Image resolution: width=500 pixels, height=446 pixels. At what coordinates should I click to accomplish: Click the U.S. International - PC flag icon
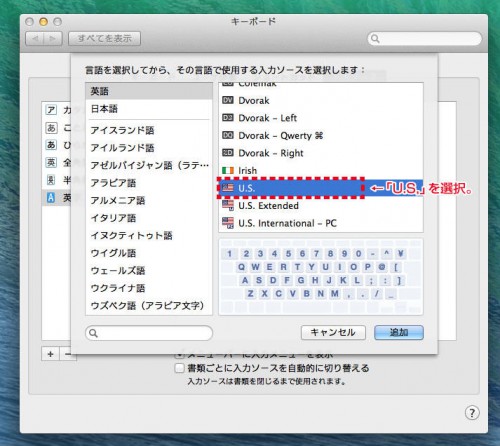228,223
